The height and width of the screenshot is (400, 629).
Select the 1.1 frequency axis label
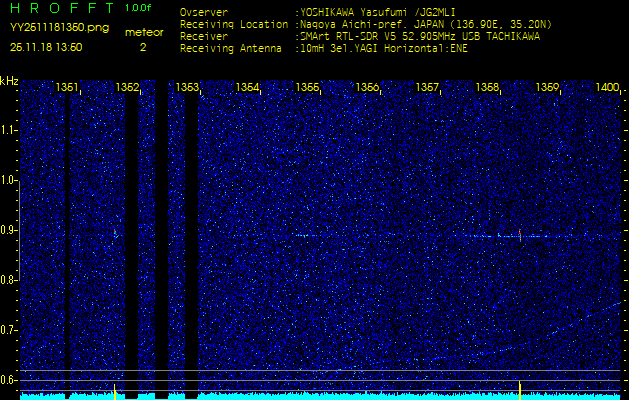[x=9, y=130]
